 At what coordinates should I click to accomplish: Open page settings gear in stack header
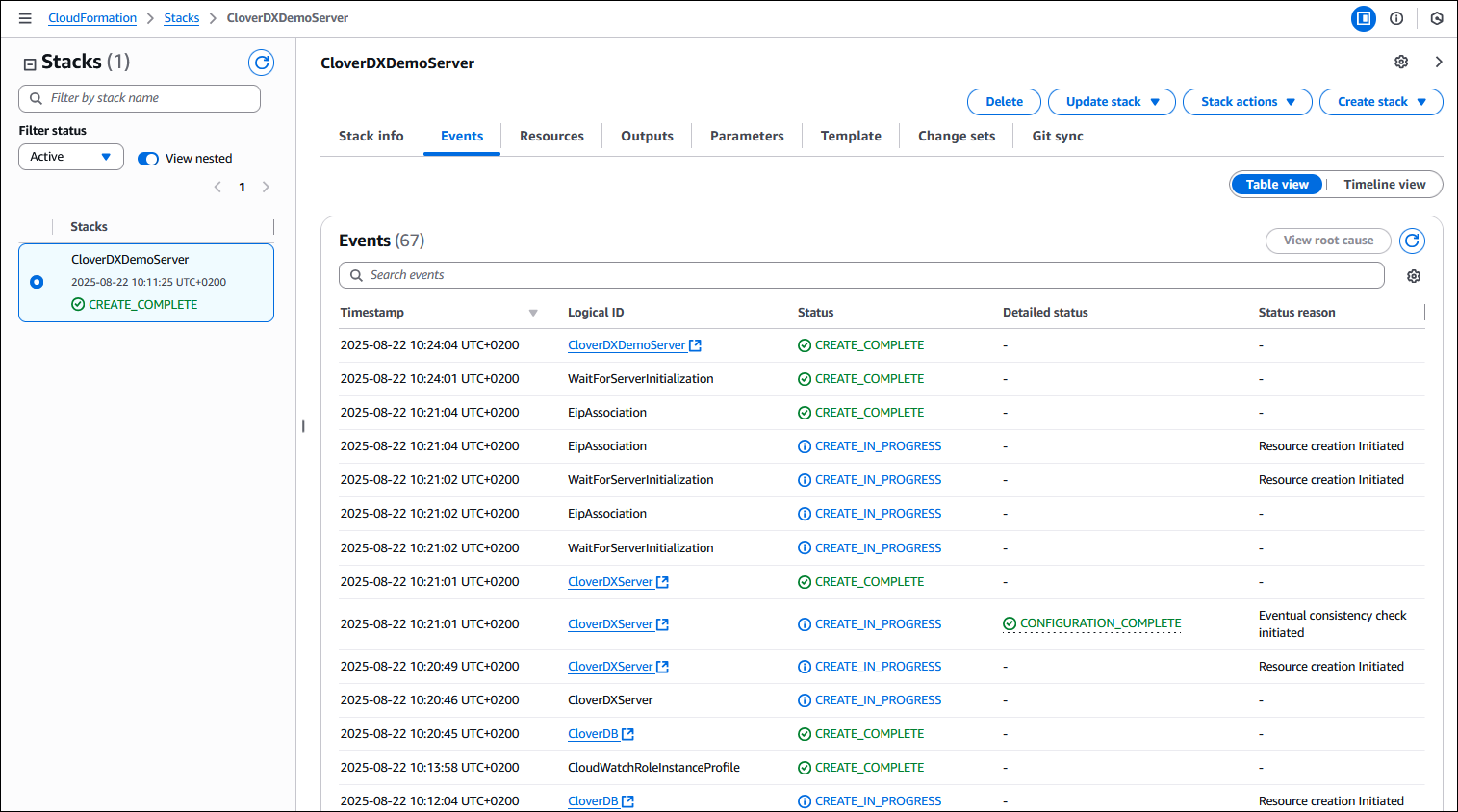tap(1401, 61)
